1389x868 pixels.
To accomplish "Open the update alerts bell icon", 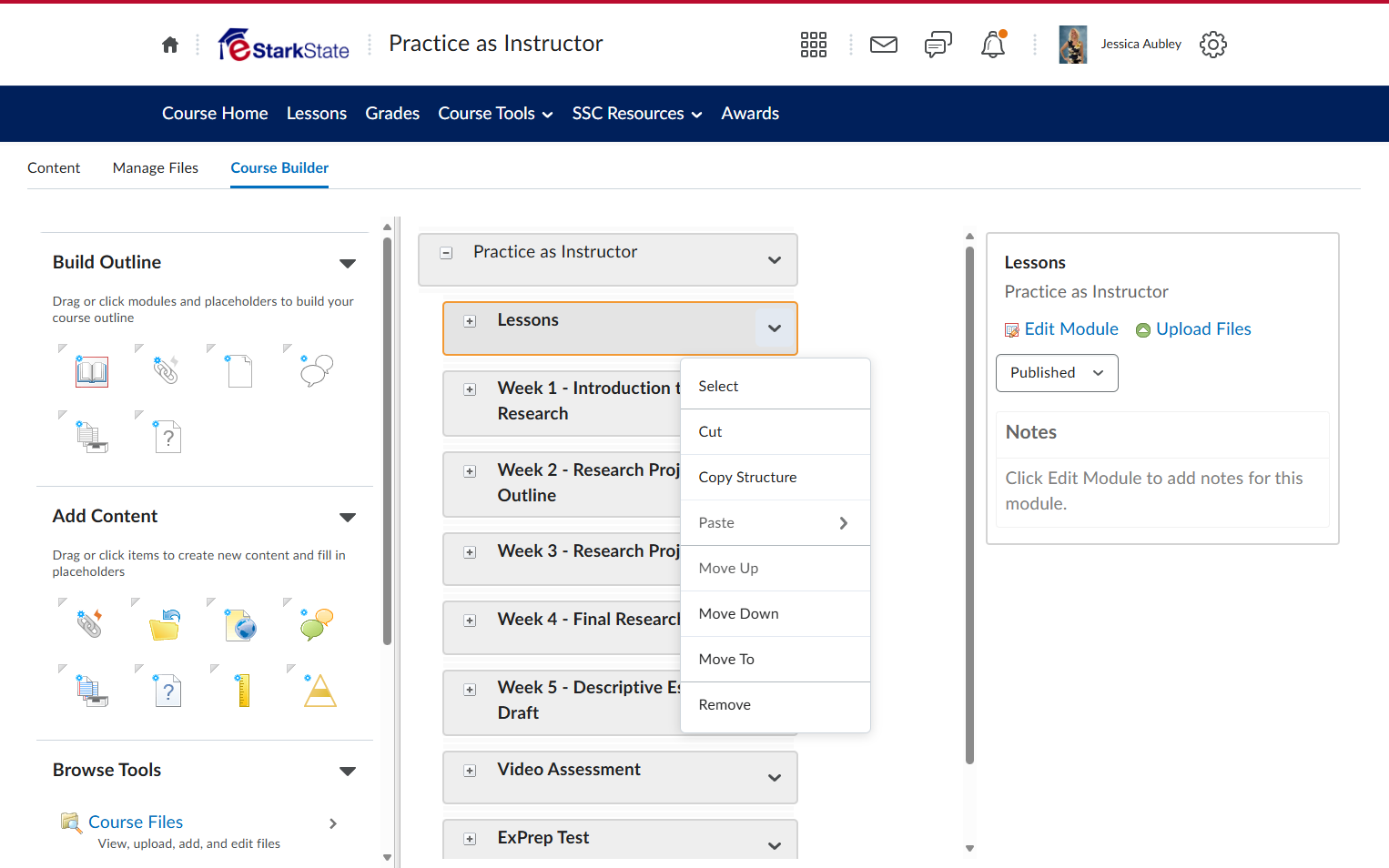I will tap(993, 45).
